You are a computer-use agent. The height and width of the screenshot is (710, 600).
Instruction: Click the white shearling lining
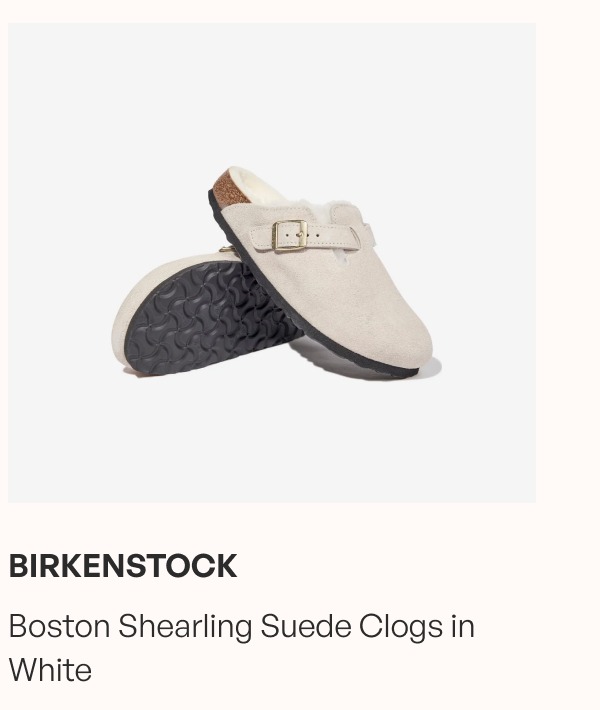[x=263, y=187]
